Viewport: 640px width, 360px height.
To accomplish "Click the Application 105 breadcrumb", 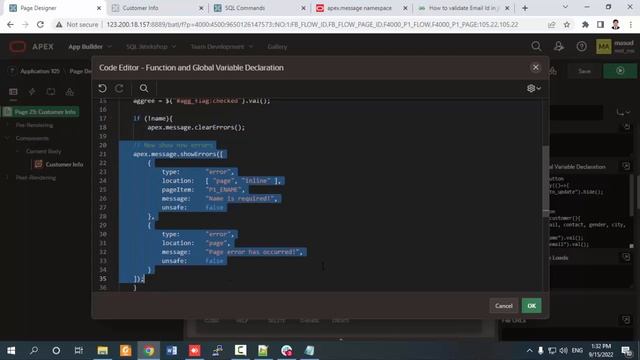I will click(40, 71).
